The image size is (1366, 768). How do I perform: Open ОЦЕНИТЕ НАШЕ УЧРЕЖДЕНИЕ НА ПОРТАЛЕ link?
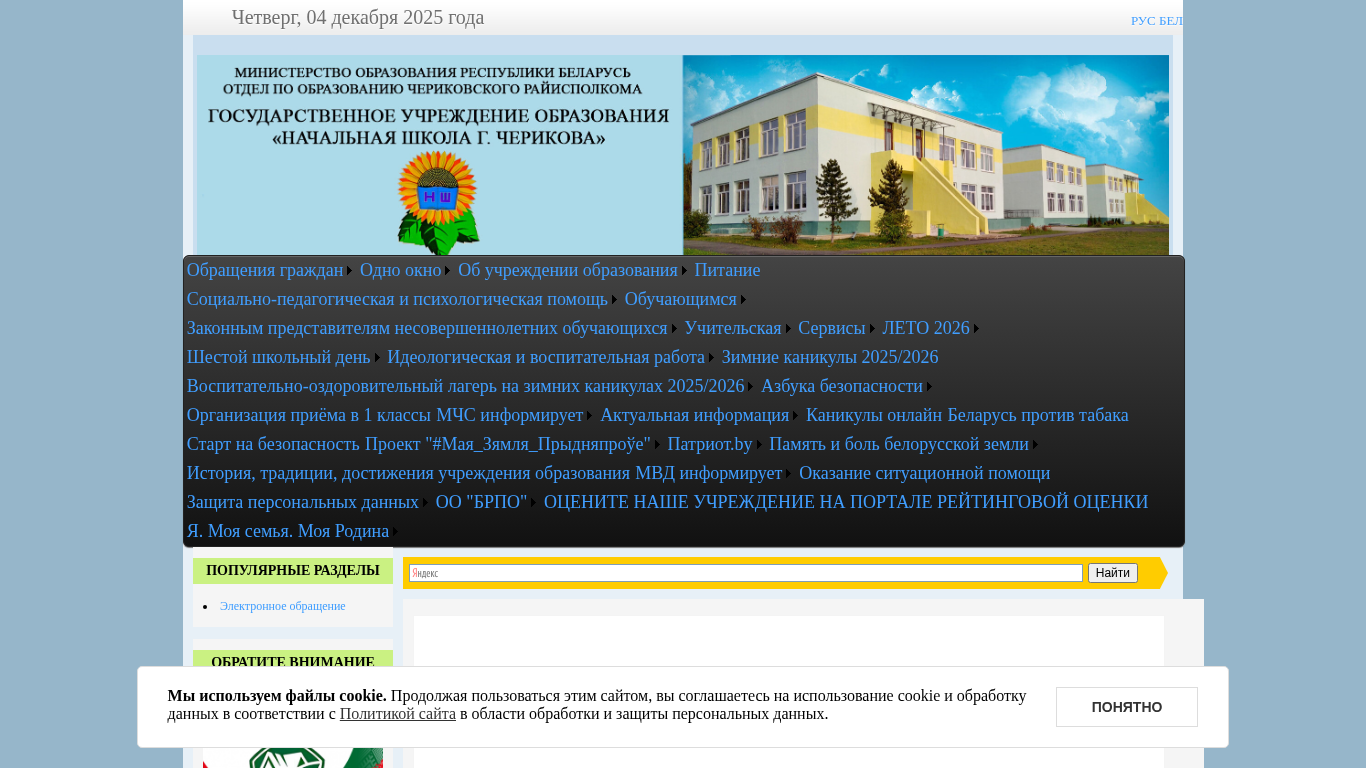pyautogui.click(x=846, y=502)
